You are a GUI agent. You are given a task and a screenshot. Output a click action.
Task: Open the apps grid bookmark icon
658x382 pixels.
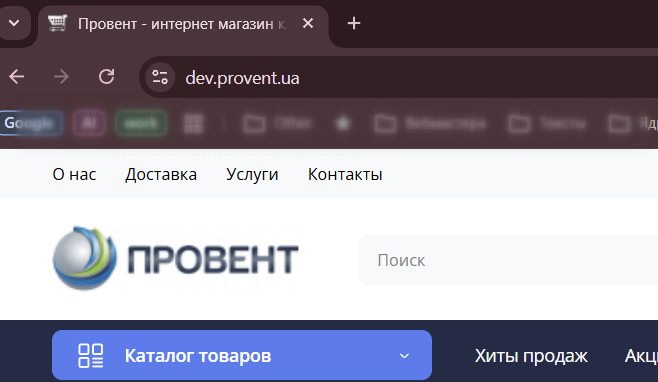(x=193, y=123)
